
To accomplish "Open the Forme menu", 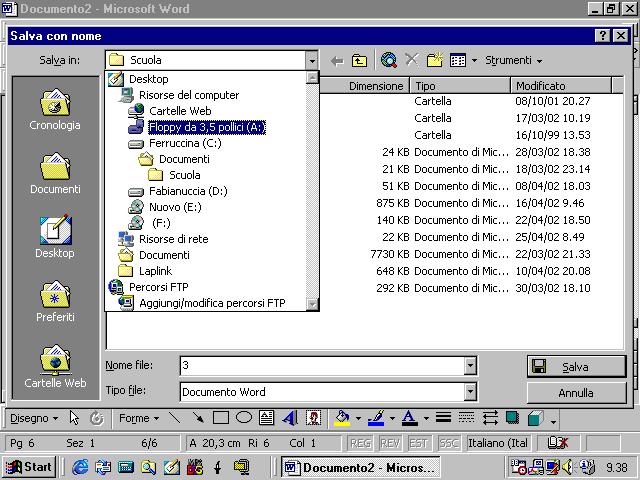I will click(138, 418).
